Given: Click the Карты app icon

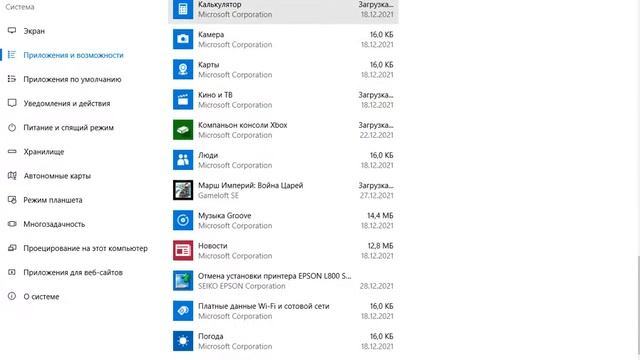Looking at the screenshot, I should [183, 69].
